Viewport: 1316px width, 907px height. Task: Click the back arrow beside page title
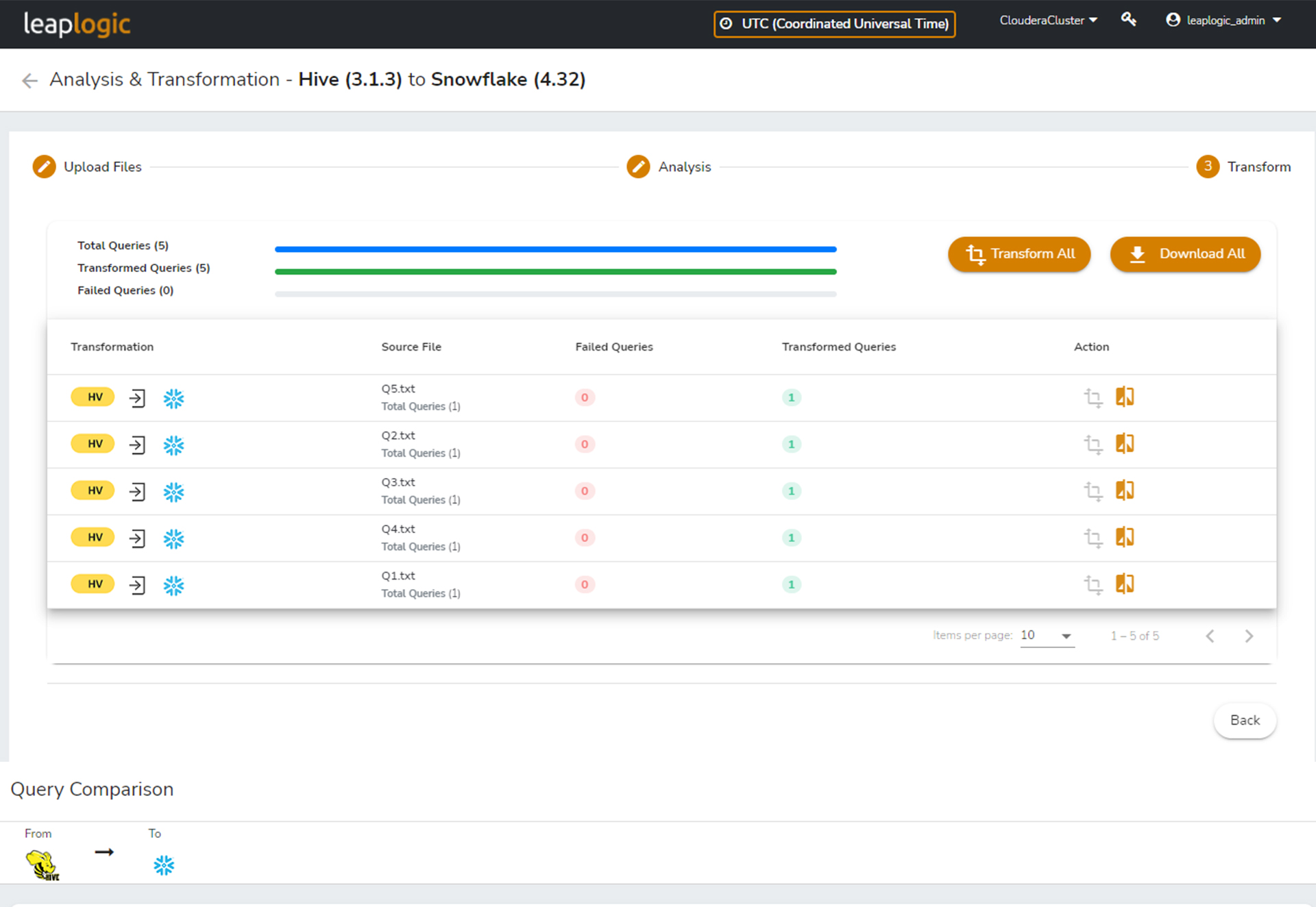(x=29, y=80)
